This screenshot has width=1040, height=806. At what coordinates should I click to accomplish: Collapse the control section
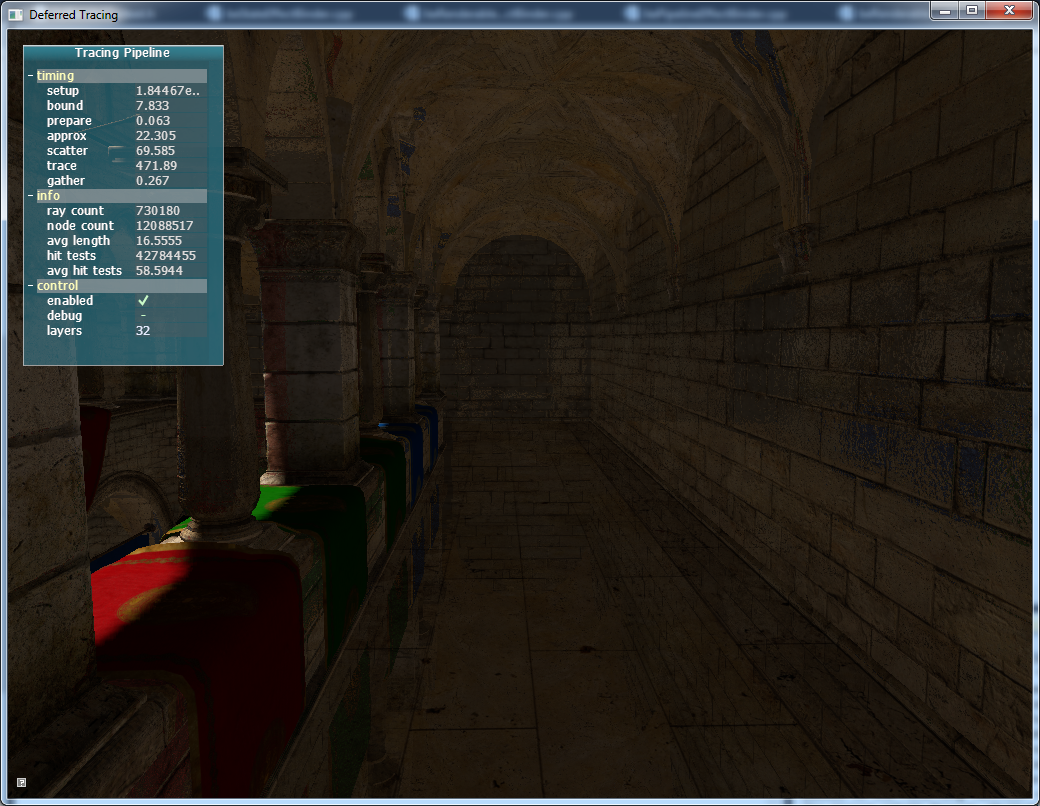(x=31, y=286)
